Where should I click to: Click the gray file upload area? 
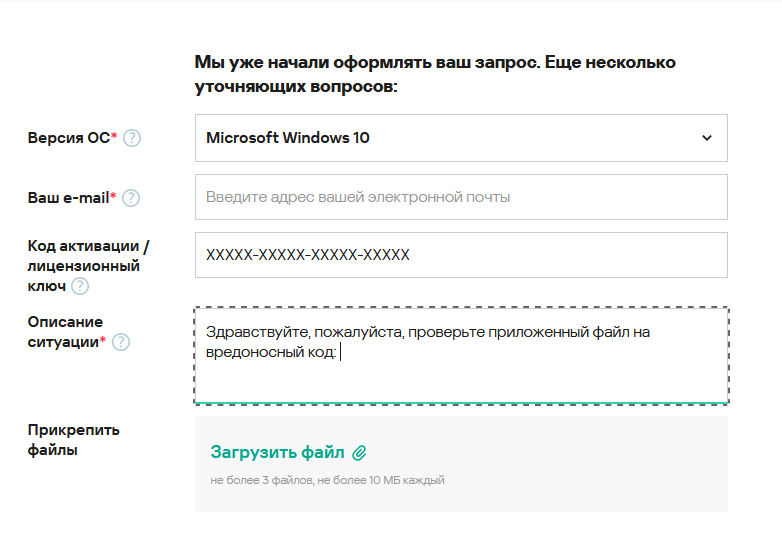[461, 464]
